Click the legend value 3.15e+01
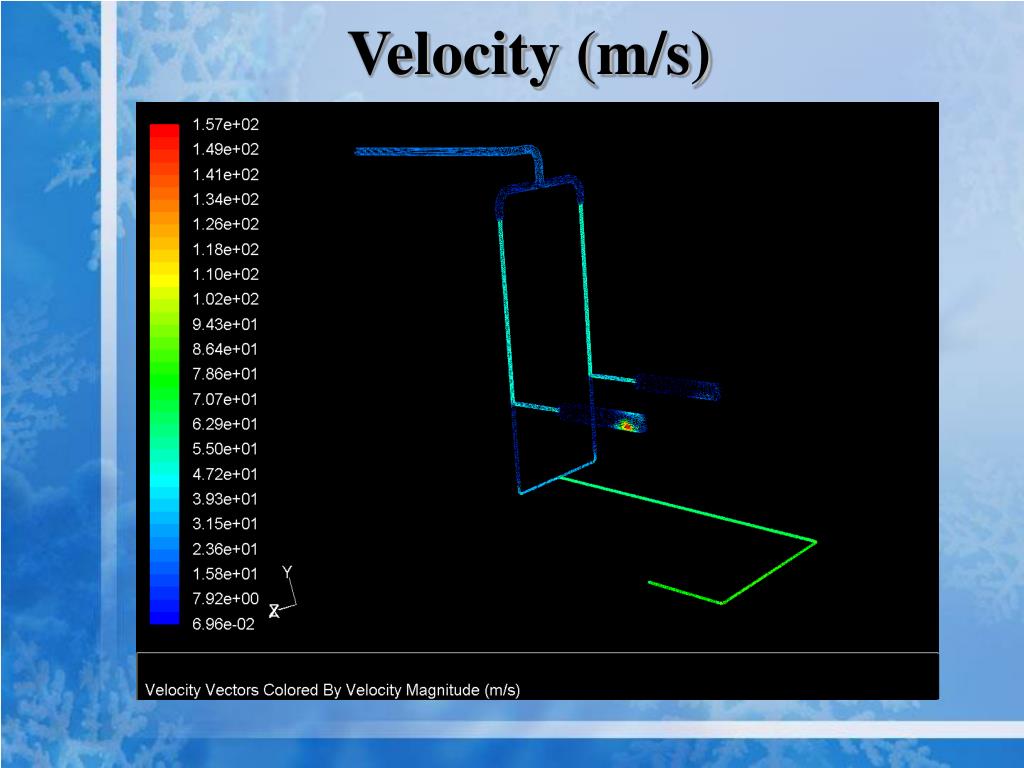The width and height of the screenshot is (1024, 768). tap(225, 524)
